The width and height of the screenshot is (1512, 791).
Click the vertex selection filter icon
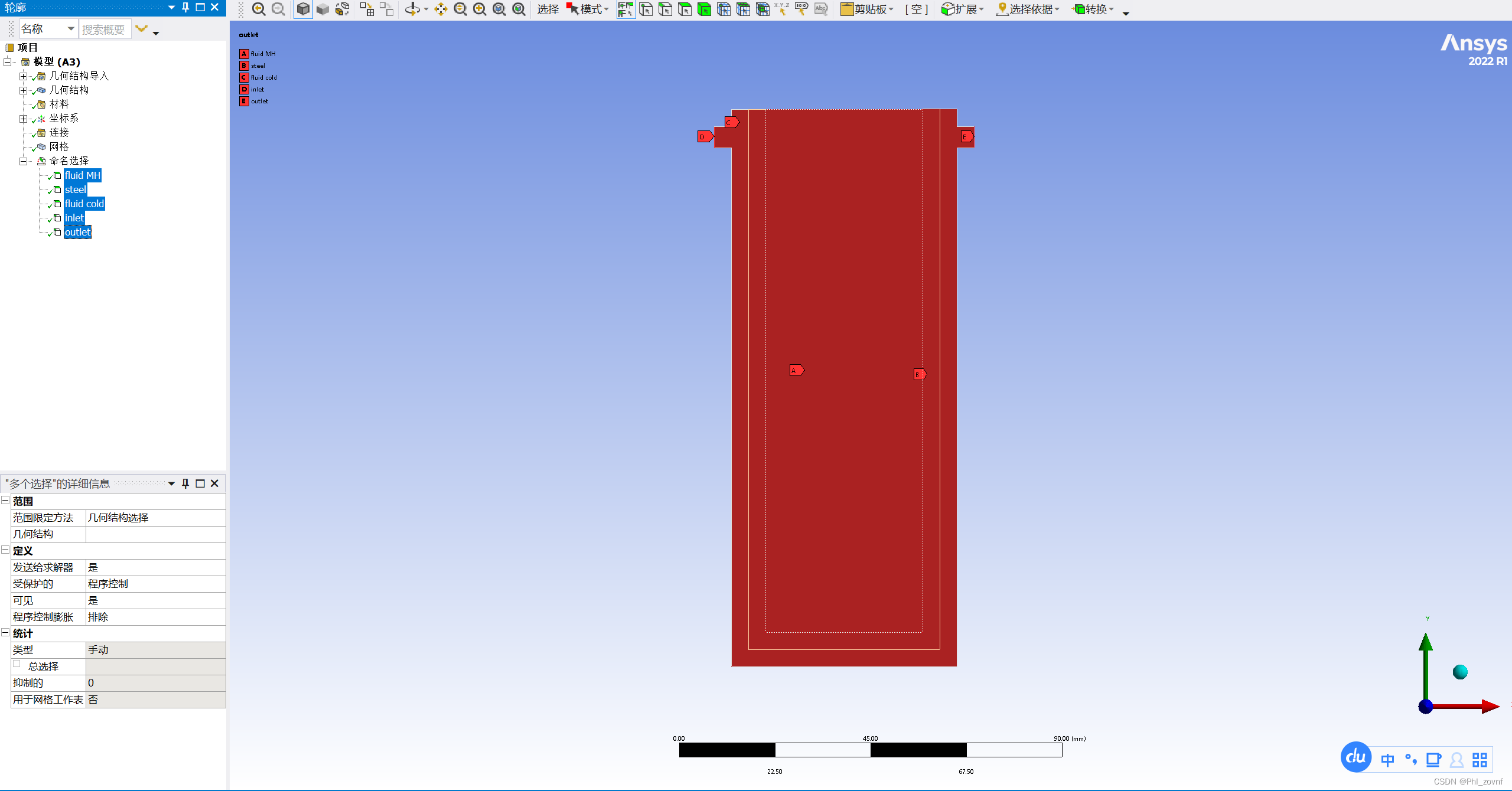pos(646,9)
